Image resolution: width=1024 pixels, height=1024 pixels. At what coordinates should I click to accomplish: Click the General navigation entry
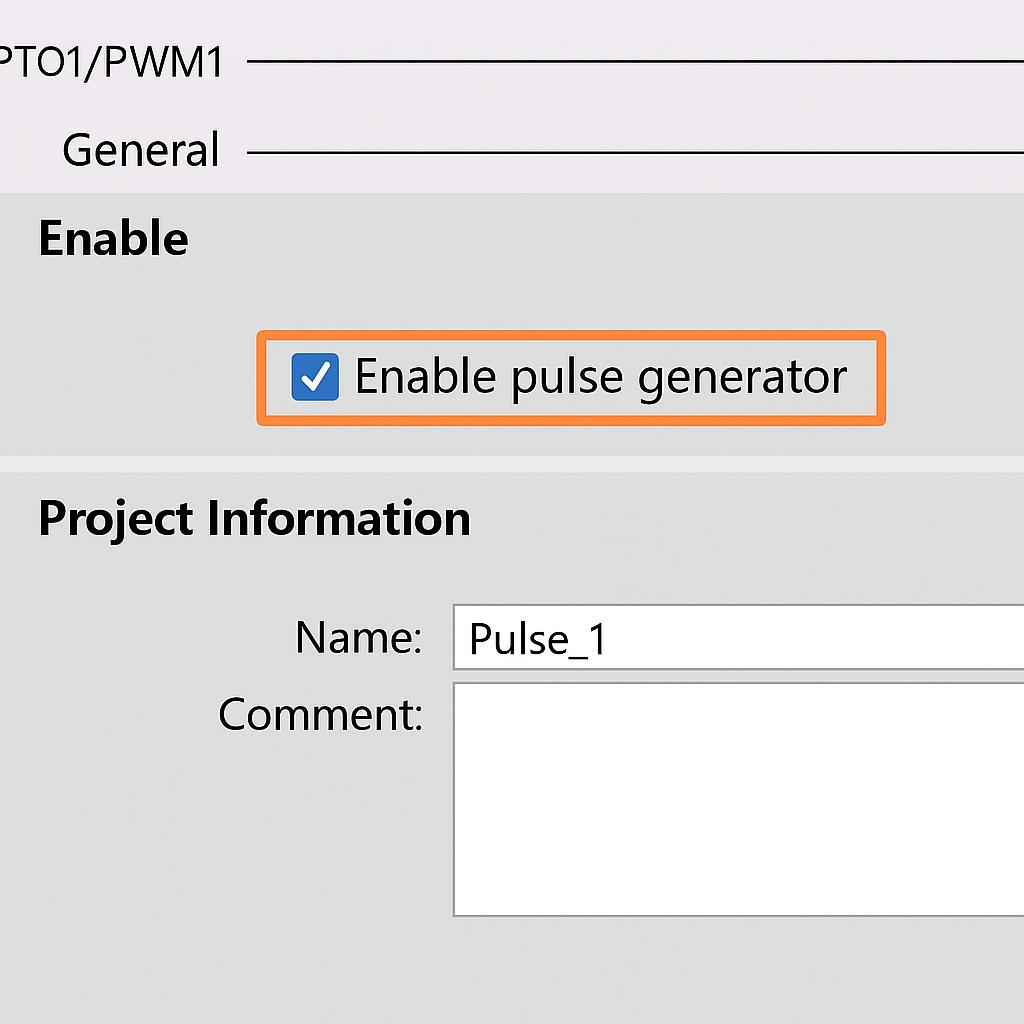[140, 148]
